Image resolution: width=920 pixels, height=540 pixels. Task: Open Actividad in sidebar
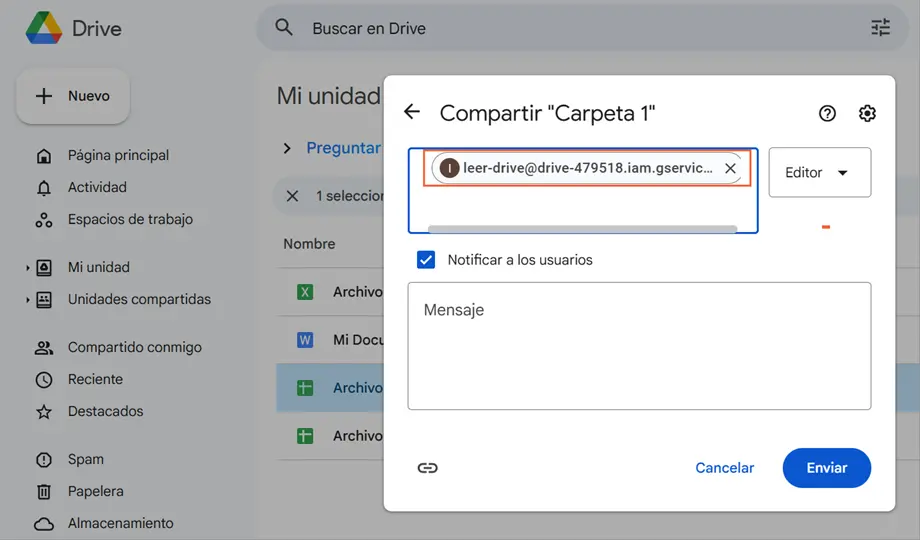click(x=97, y=187)
